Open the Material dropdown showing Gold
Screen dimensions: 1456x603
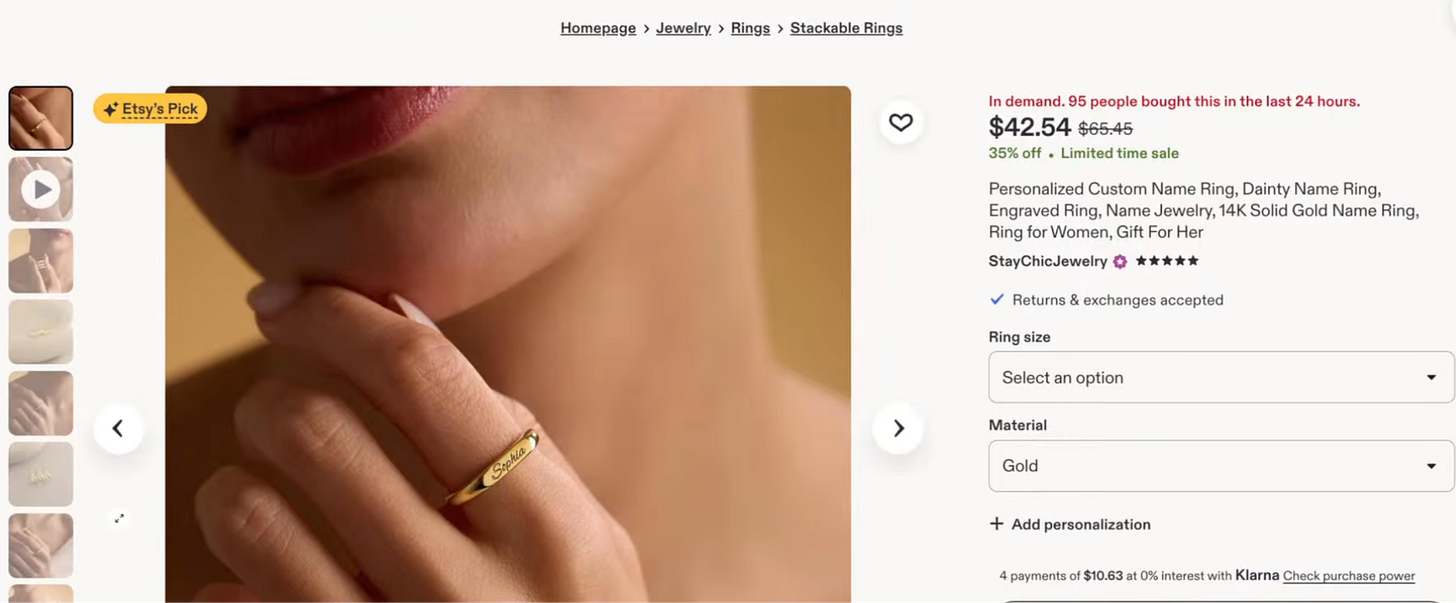pos(1221,465)
